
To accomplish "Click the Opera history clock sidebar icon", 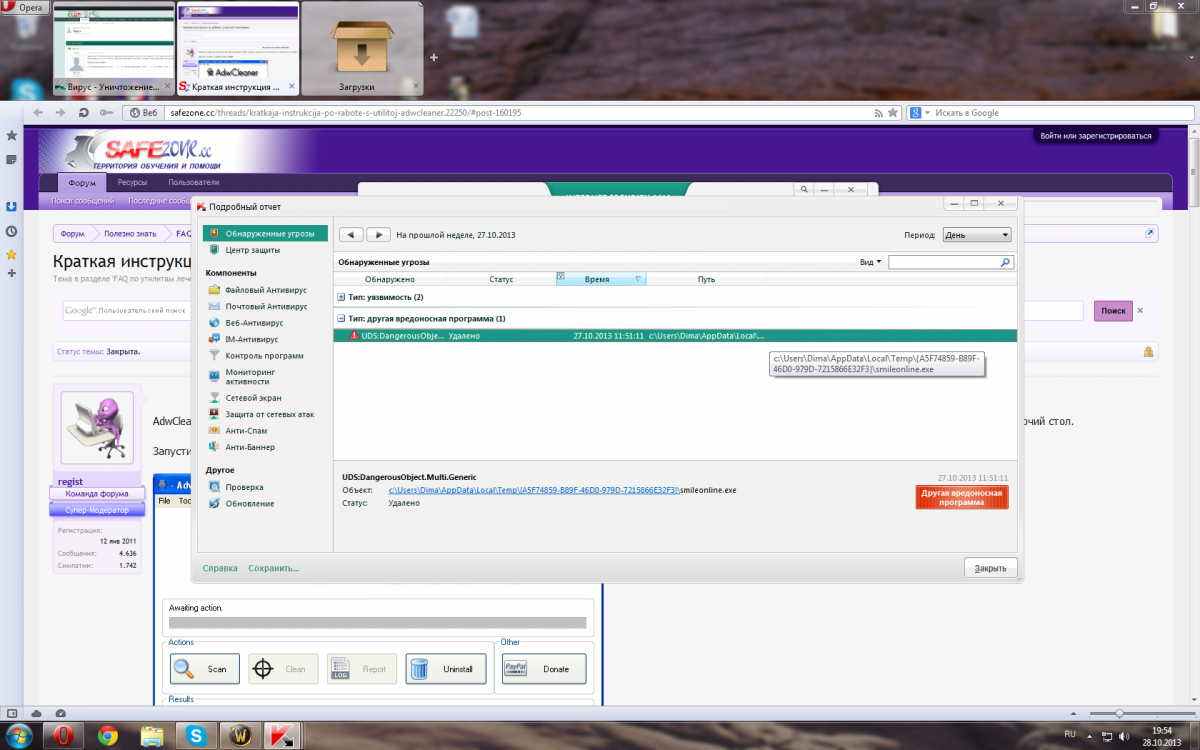I will point(12,231).
